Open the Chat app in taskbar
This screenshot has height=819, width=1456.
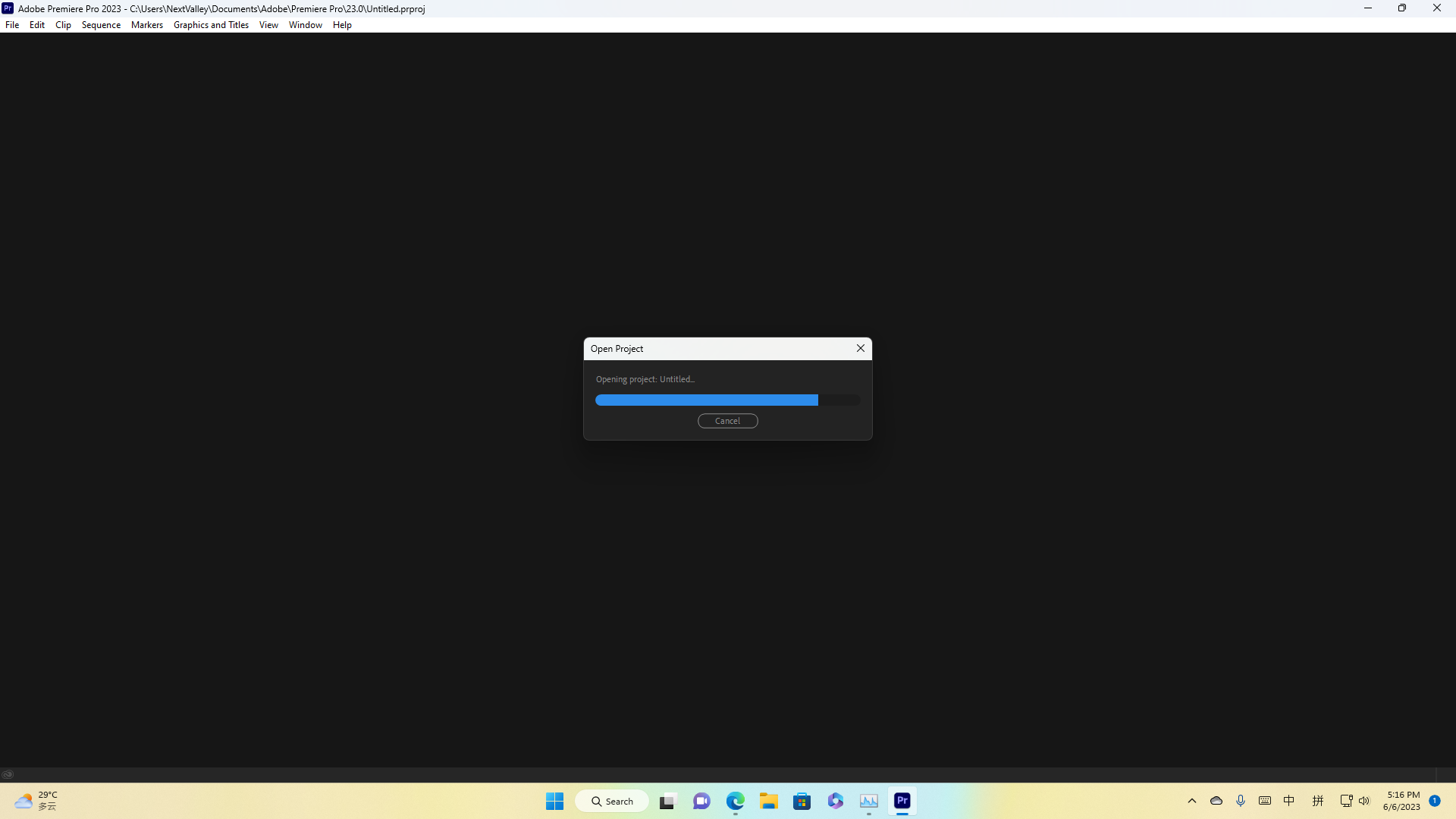click(701, 801)
